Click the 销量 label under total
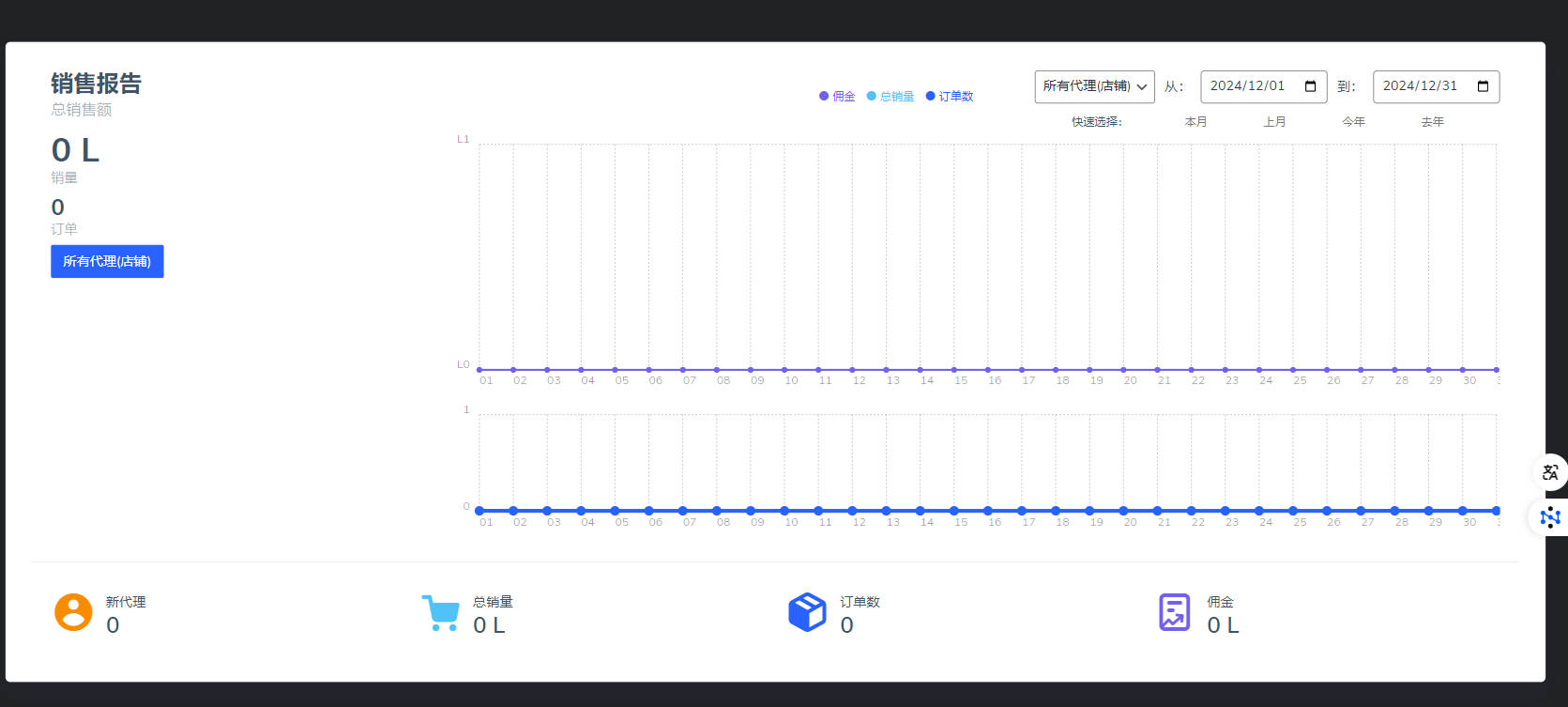 (64, 177)
